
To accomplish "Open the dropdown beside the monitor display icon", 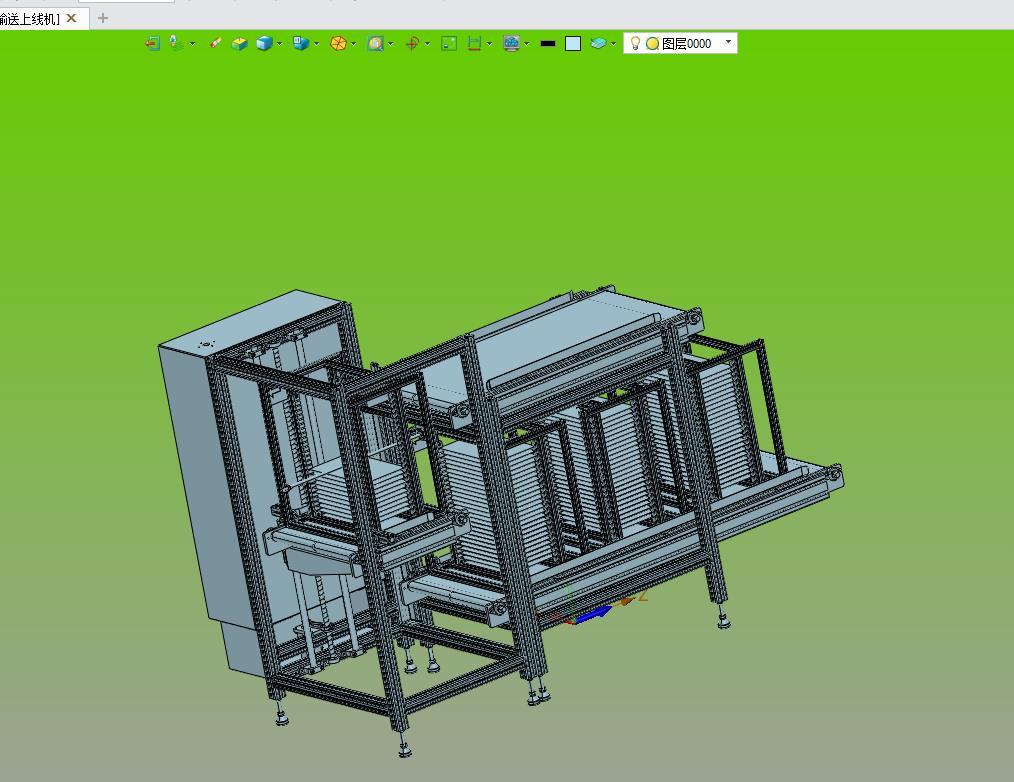I will point(527,44).
